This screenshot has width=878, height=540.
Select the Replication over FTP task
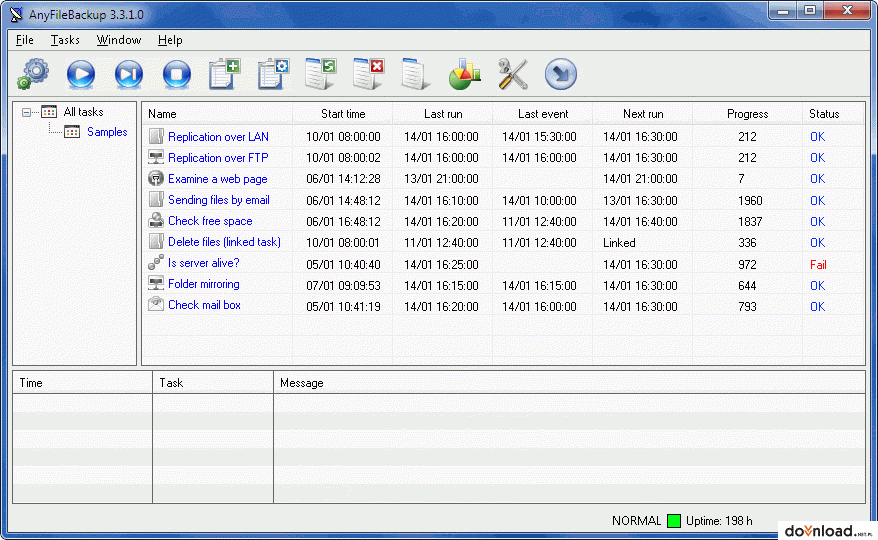point(218,158)
